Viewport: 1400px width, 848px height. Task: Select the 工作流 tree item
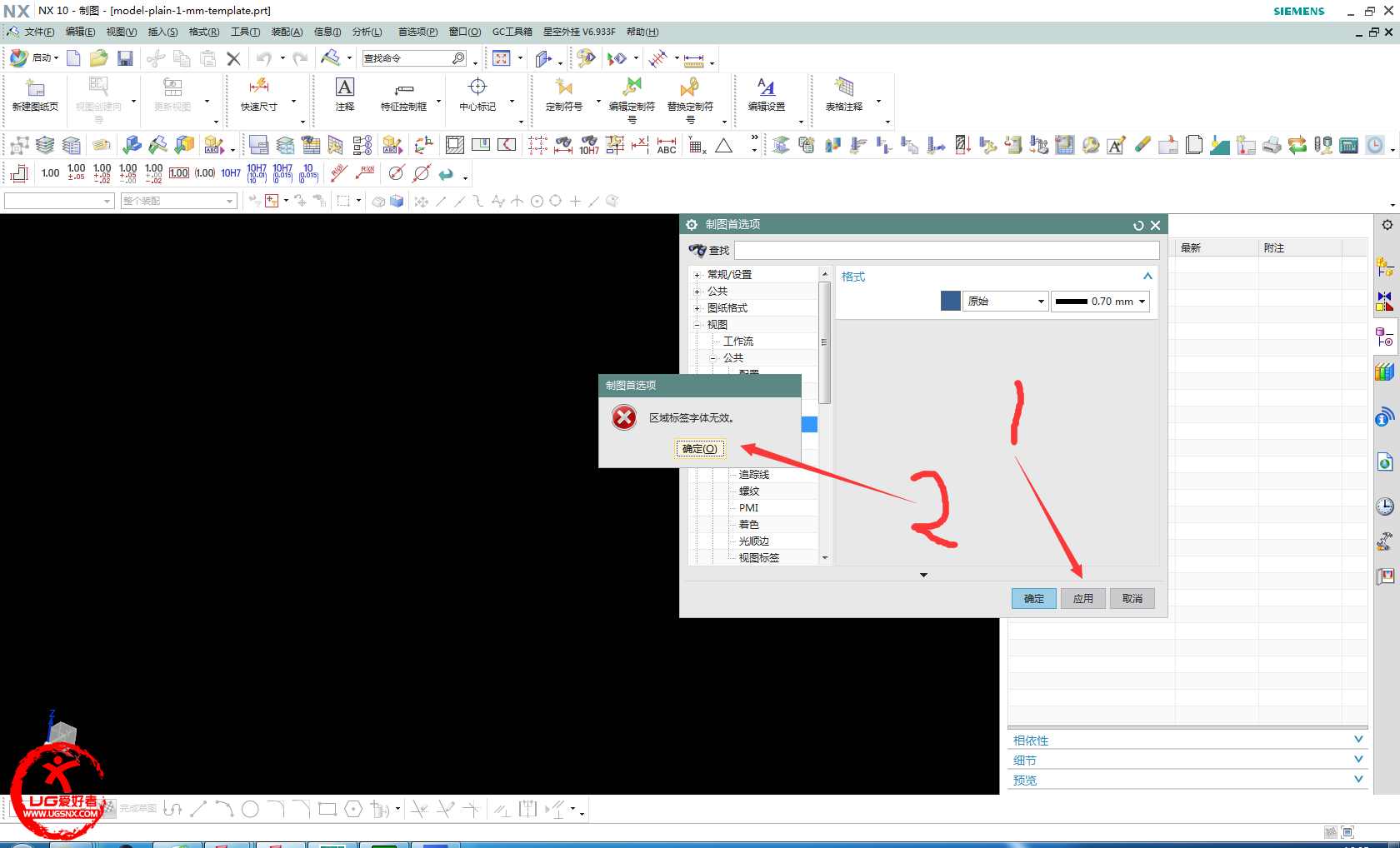pos(738,342)
